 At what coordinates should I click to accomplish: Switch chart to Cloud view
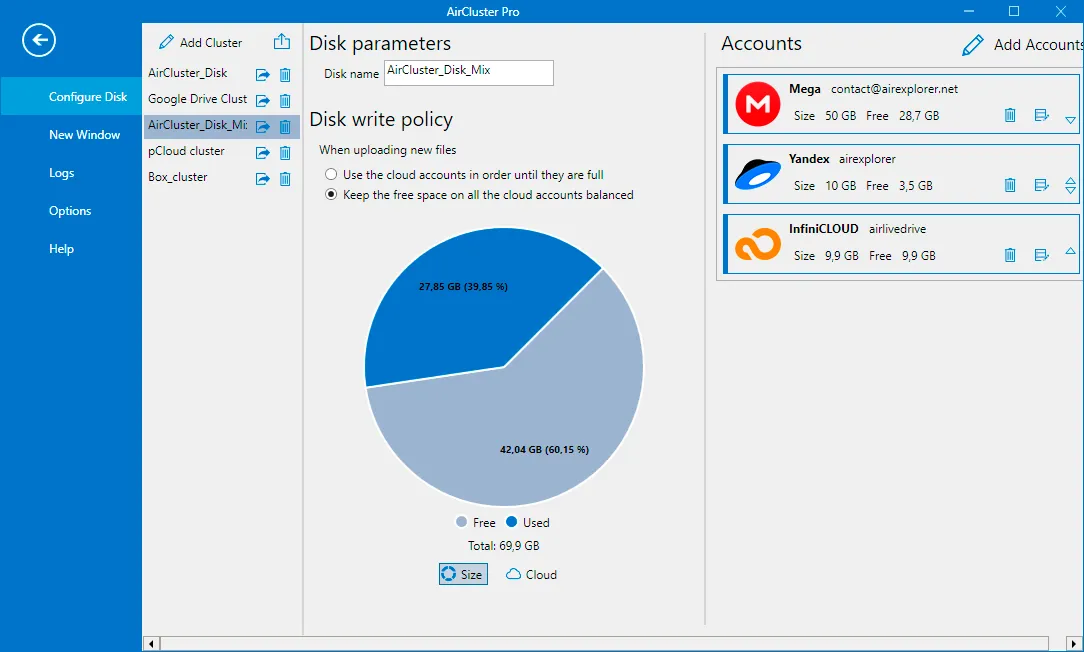tap(531, 575)
